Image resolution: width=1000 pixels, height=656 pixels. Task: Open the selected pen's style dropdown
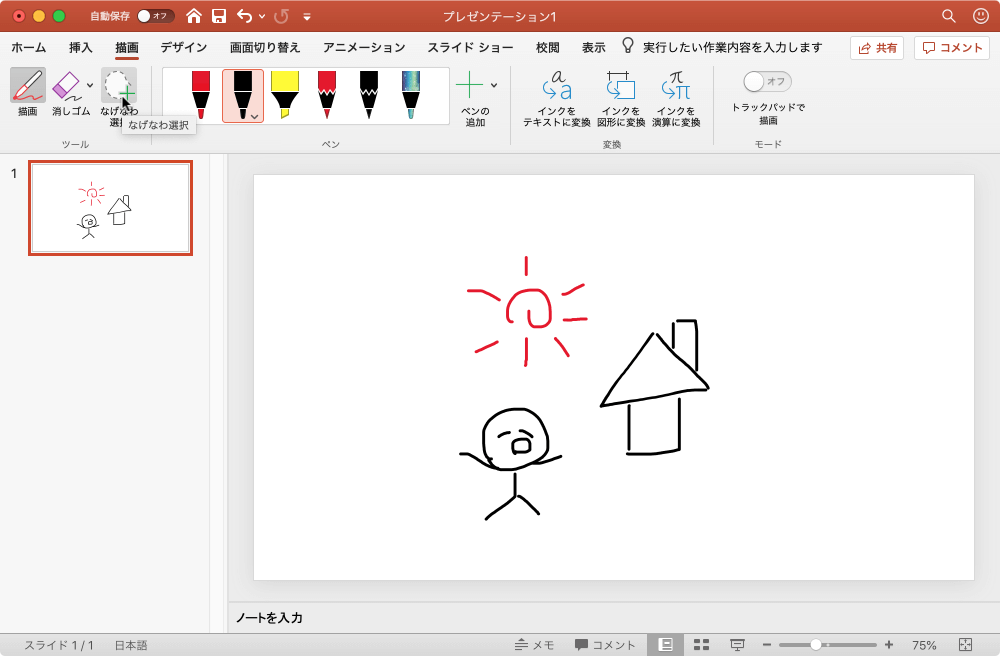pos(252,115)
